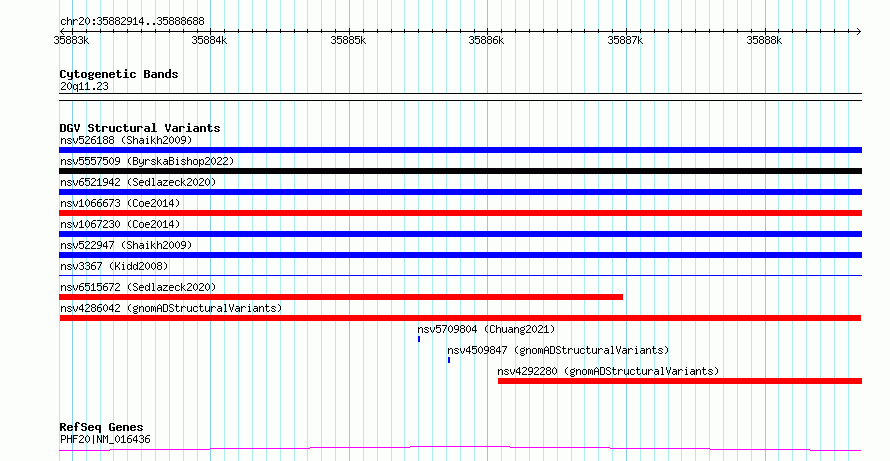This screenshot has height=461, width=890.
Task: Click the magenta PHF20 gene line
Action: [x=460, y=449]
